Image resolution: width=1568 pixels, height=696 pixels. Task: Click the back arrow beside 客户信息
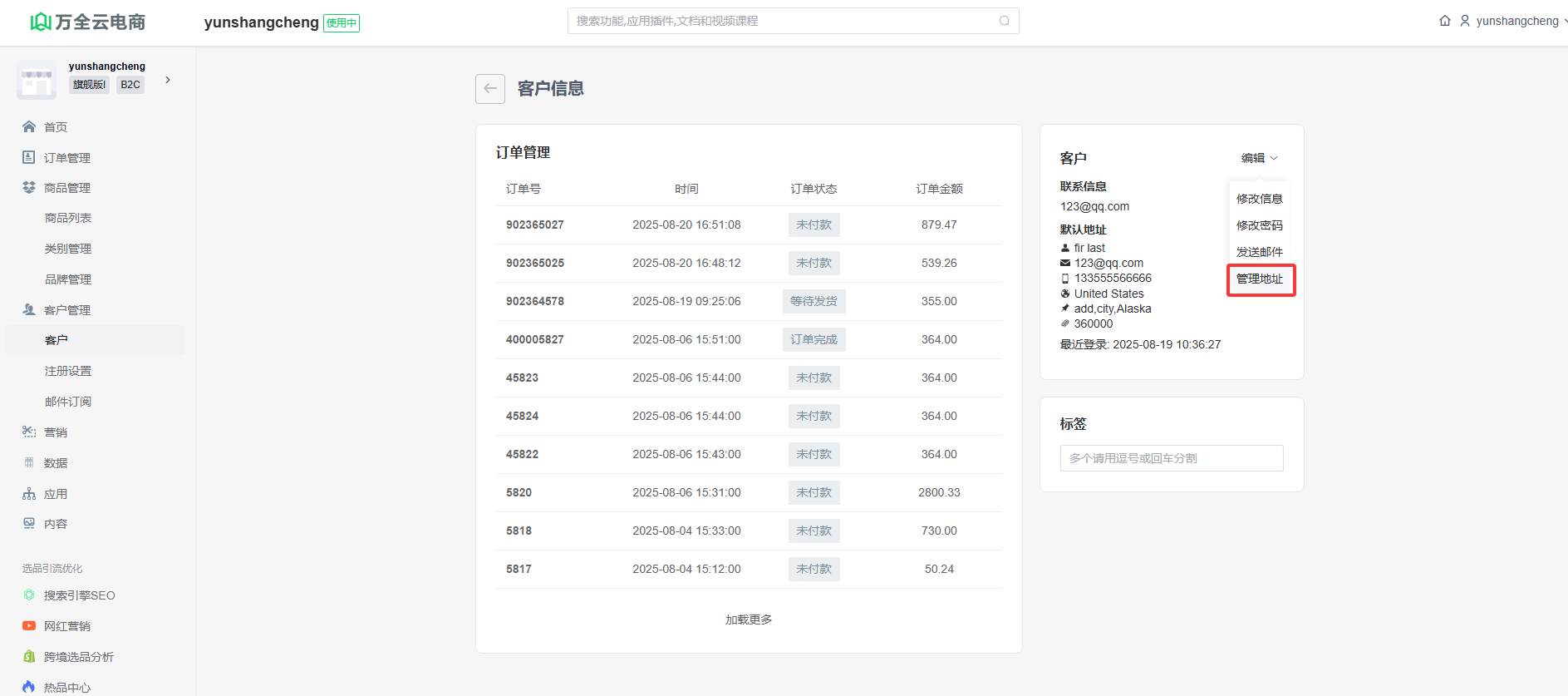[x=489, y=89]
